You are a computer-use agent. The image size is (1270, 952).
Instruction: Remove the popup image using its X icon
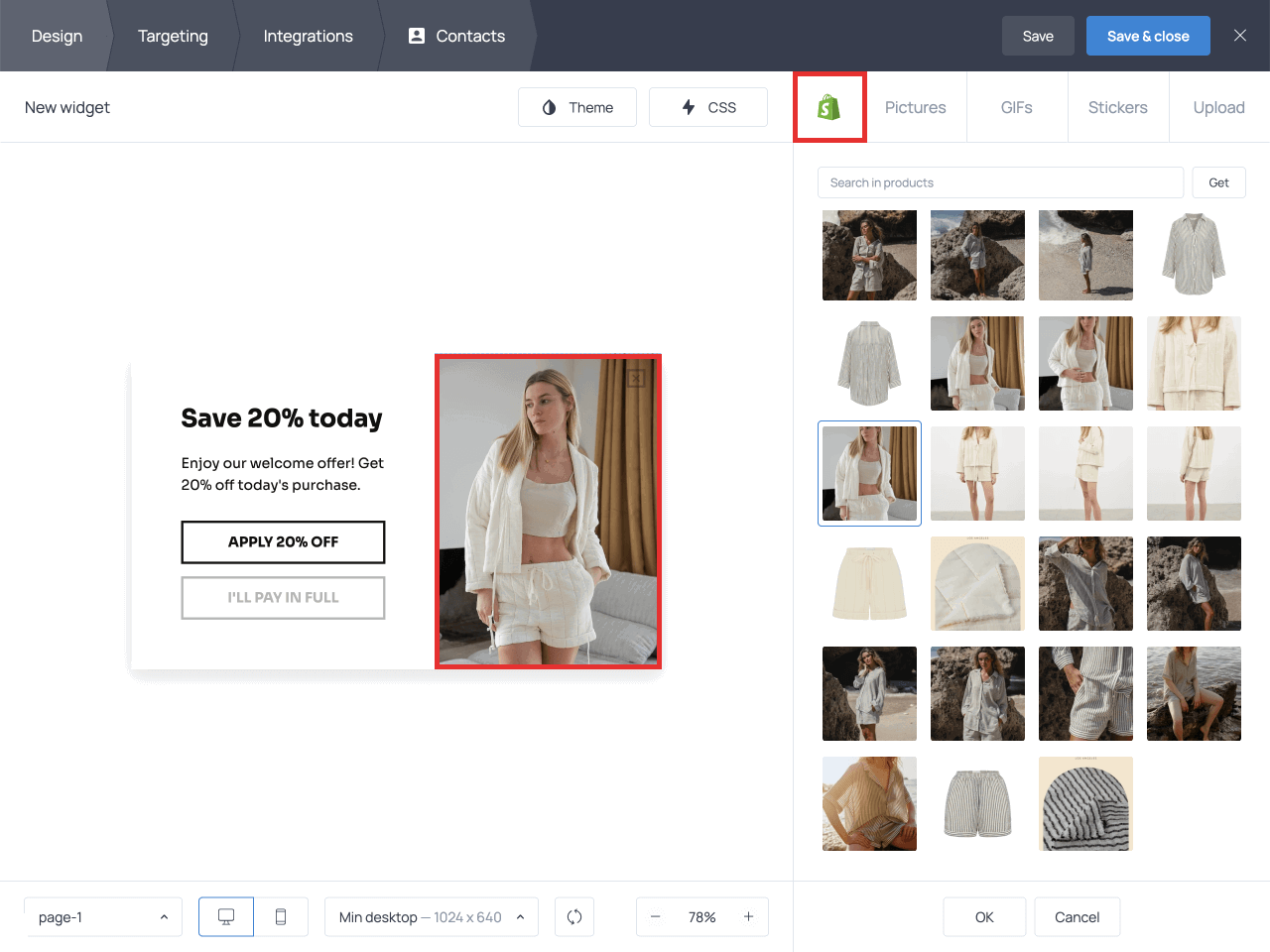tap(634, 378)
